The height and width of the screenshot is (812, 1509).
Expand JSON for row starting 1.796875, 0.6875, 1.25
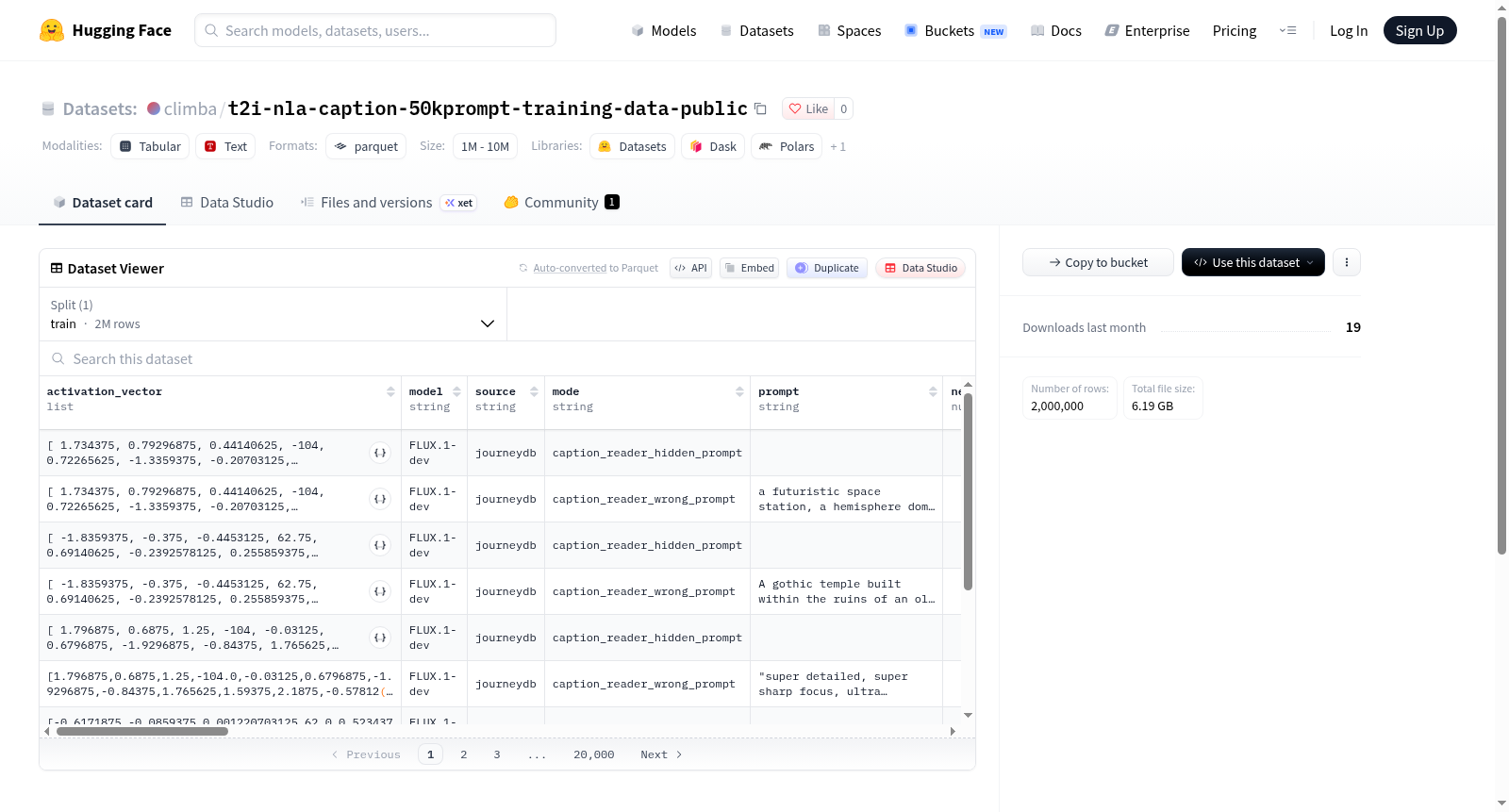click(x=380, y=638)
